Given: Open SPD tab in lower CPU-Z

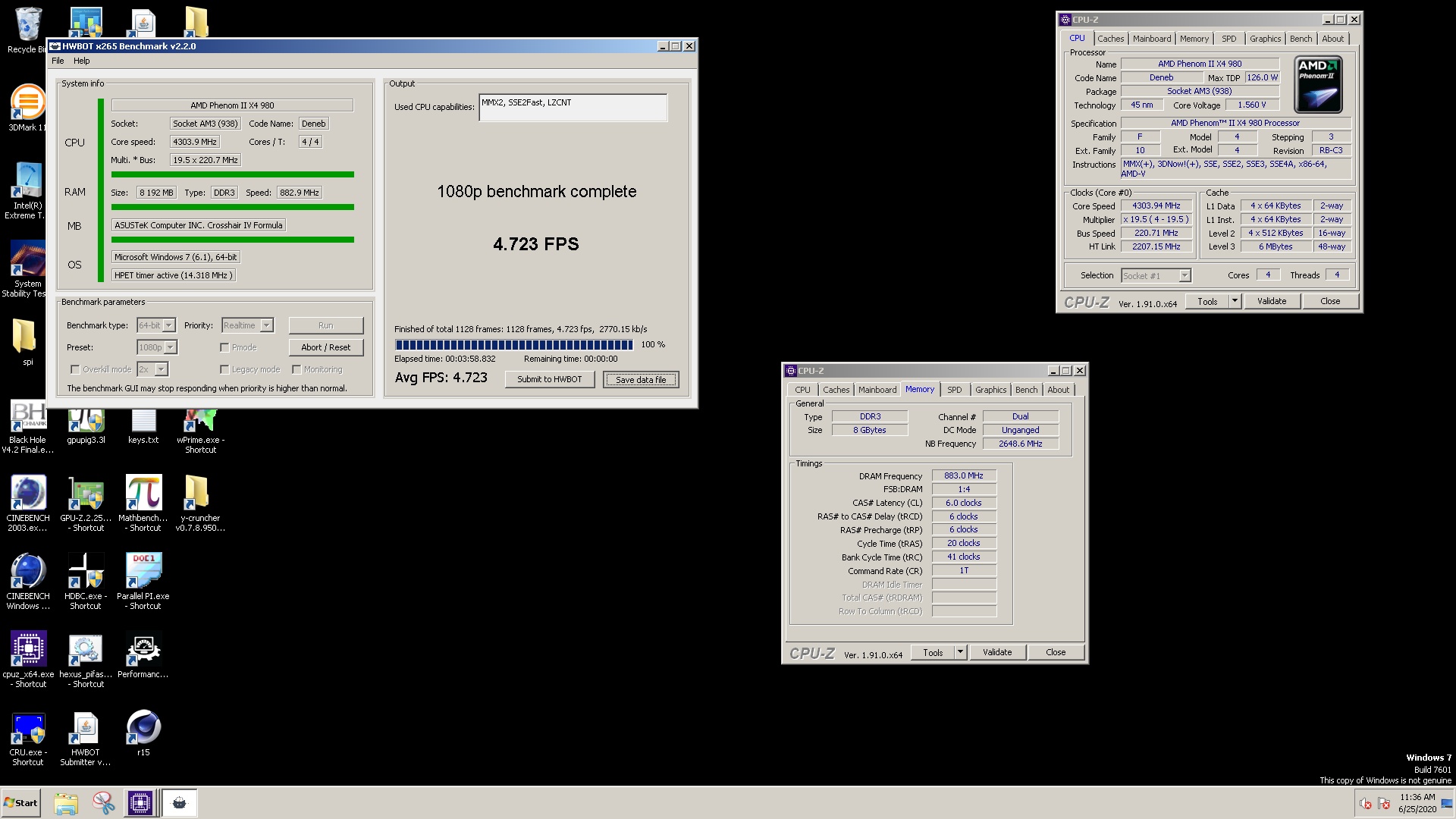Looking at the screenshot, I should pos(955,390).
